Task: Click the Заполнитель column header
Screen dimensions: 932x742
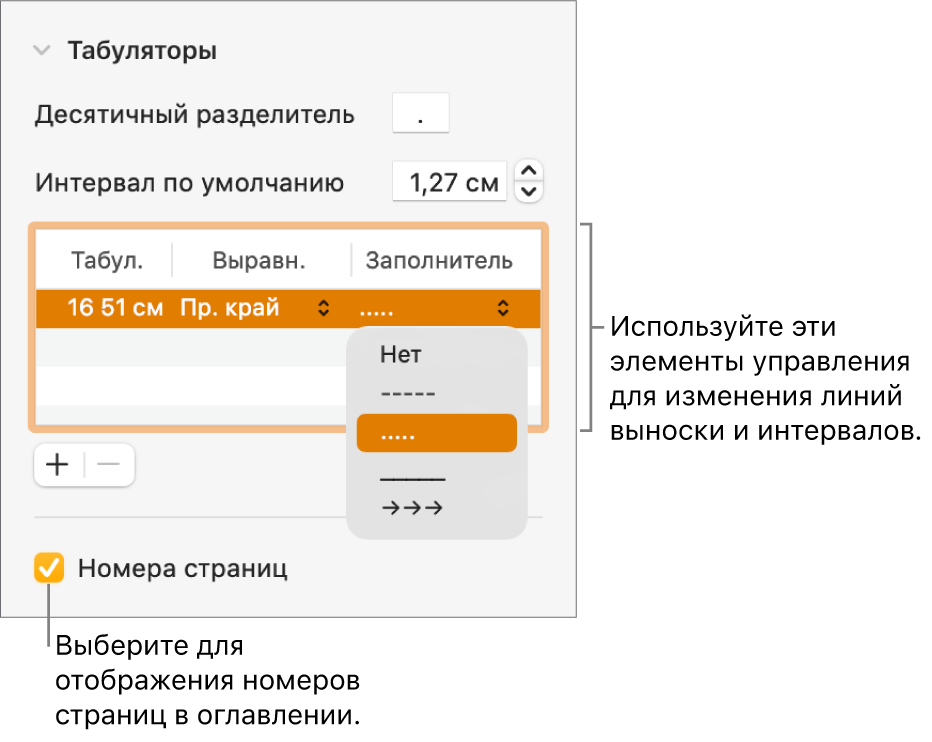Action: click(439, 260)
